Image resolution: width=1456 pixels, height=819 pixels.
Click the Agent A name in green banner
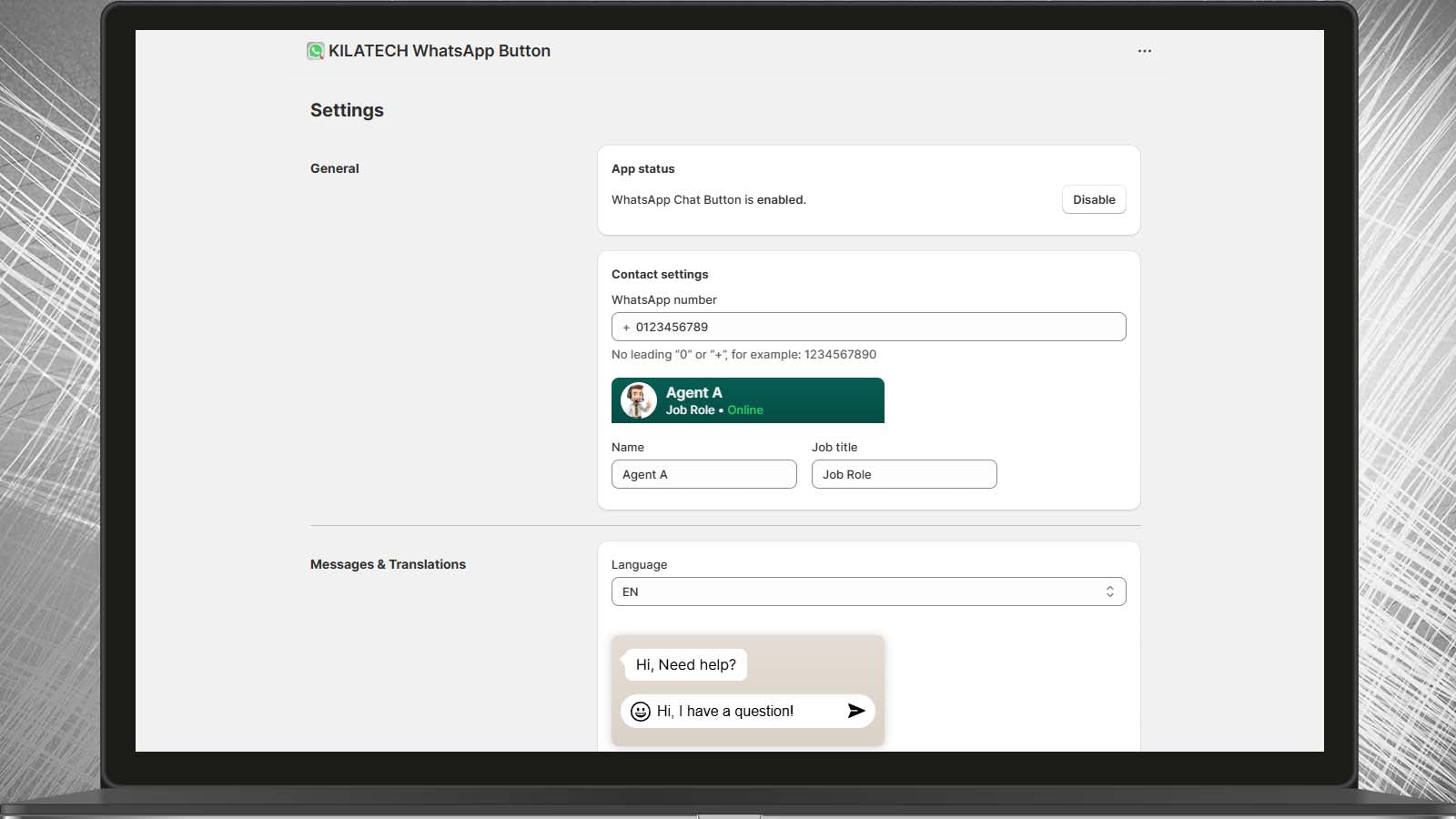[693, 392]
